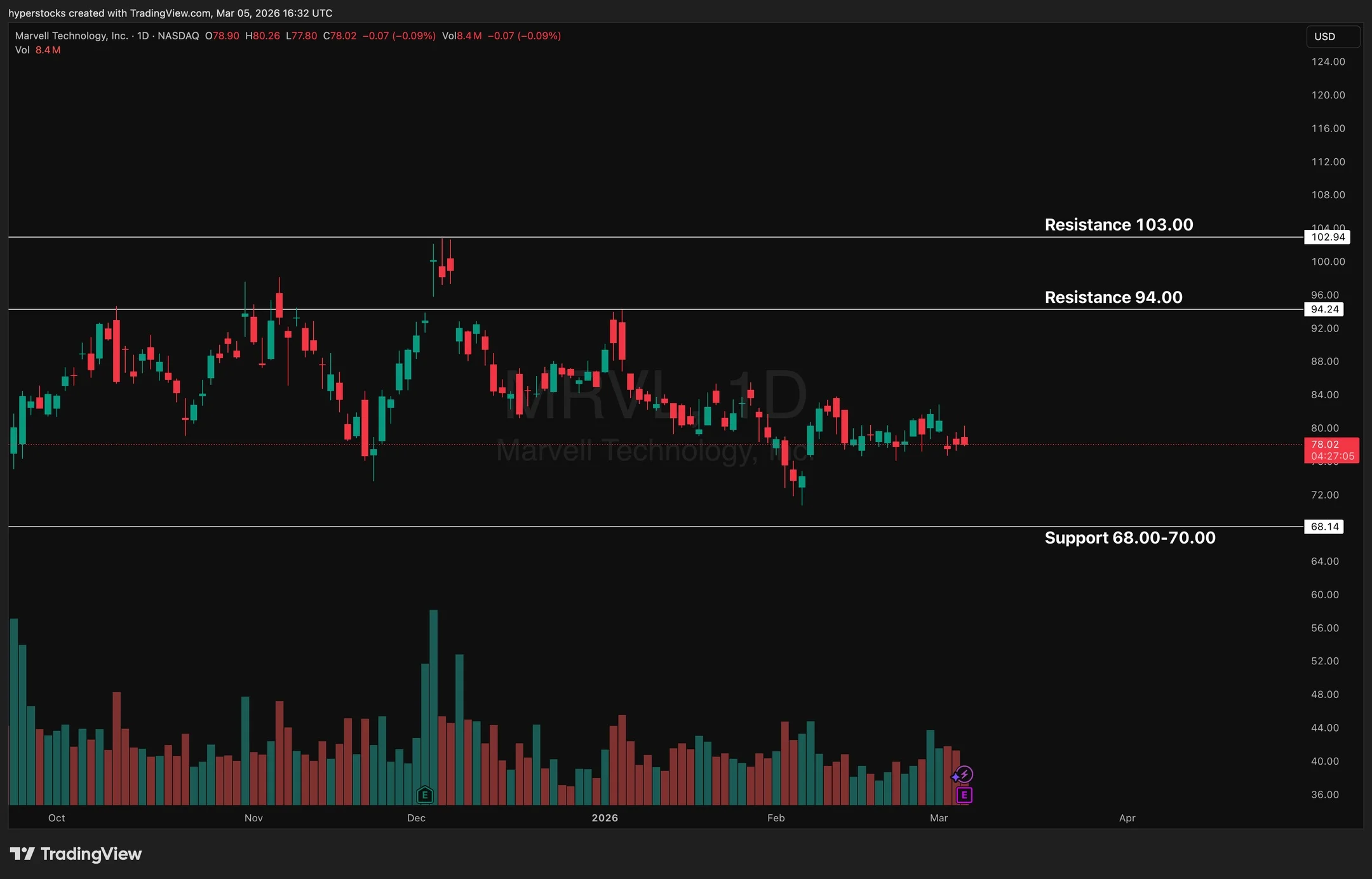Click the 124.00 price axis label
The height and width of the screenshot is (879, 1372).
(x=1328, y=62)
